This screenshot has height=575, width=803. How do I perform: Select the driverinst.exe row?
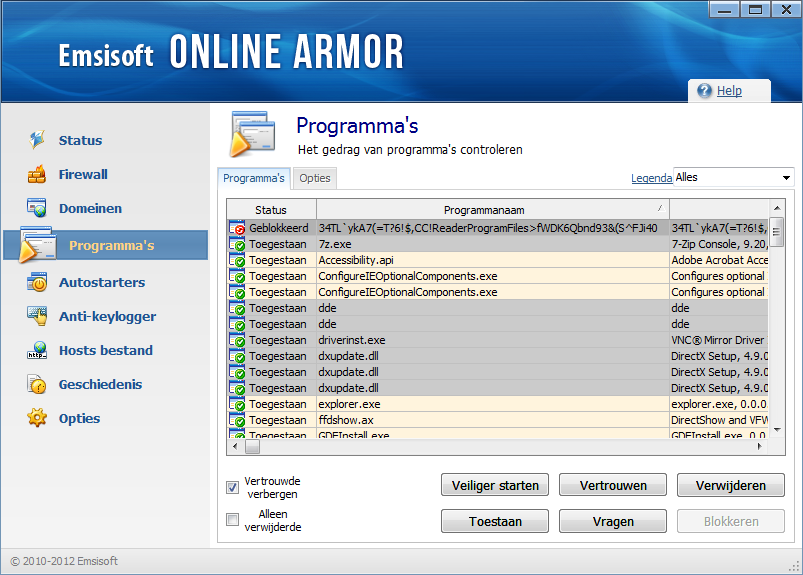(498, 340)
